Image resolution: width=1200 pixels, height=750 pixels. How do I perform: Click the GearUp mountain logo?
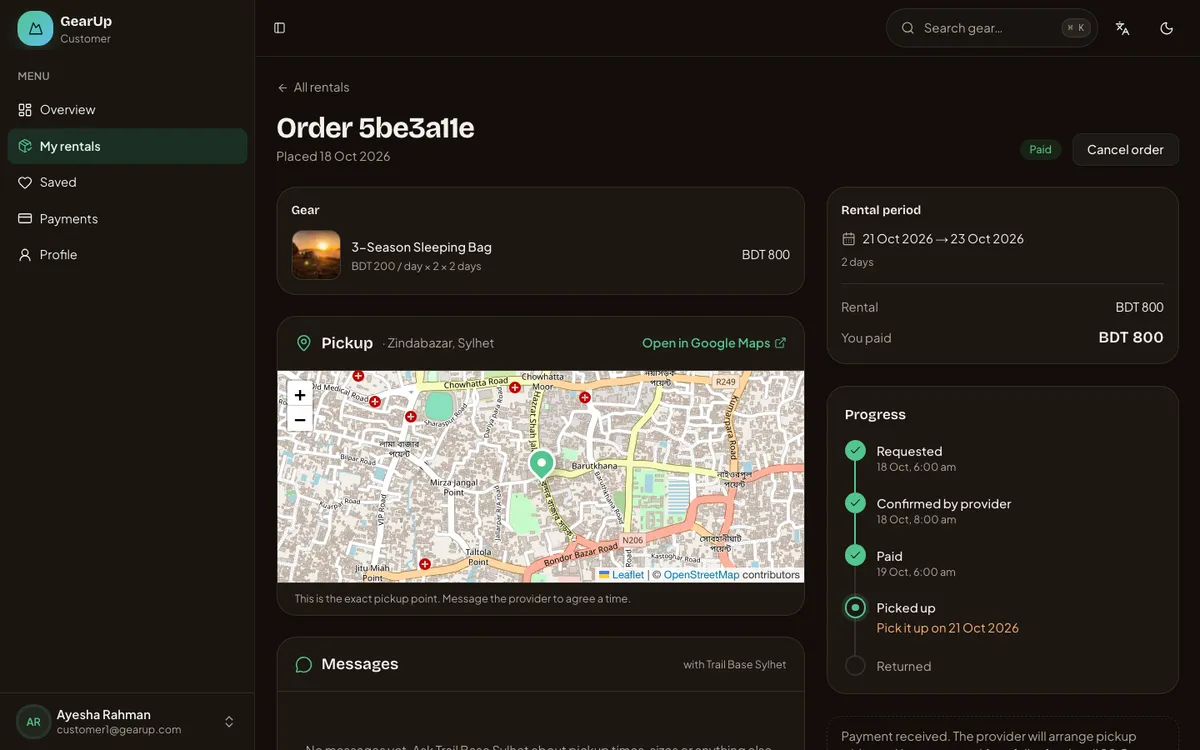[35, 29]
